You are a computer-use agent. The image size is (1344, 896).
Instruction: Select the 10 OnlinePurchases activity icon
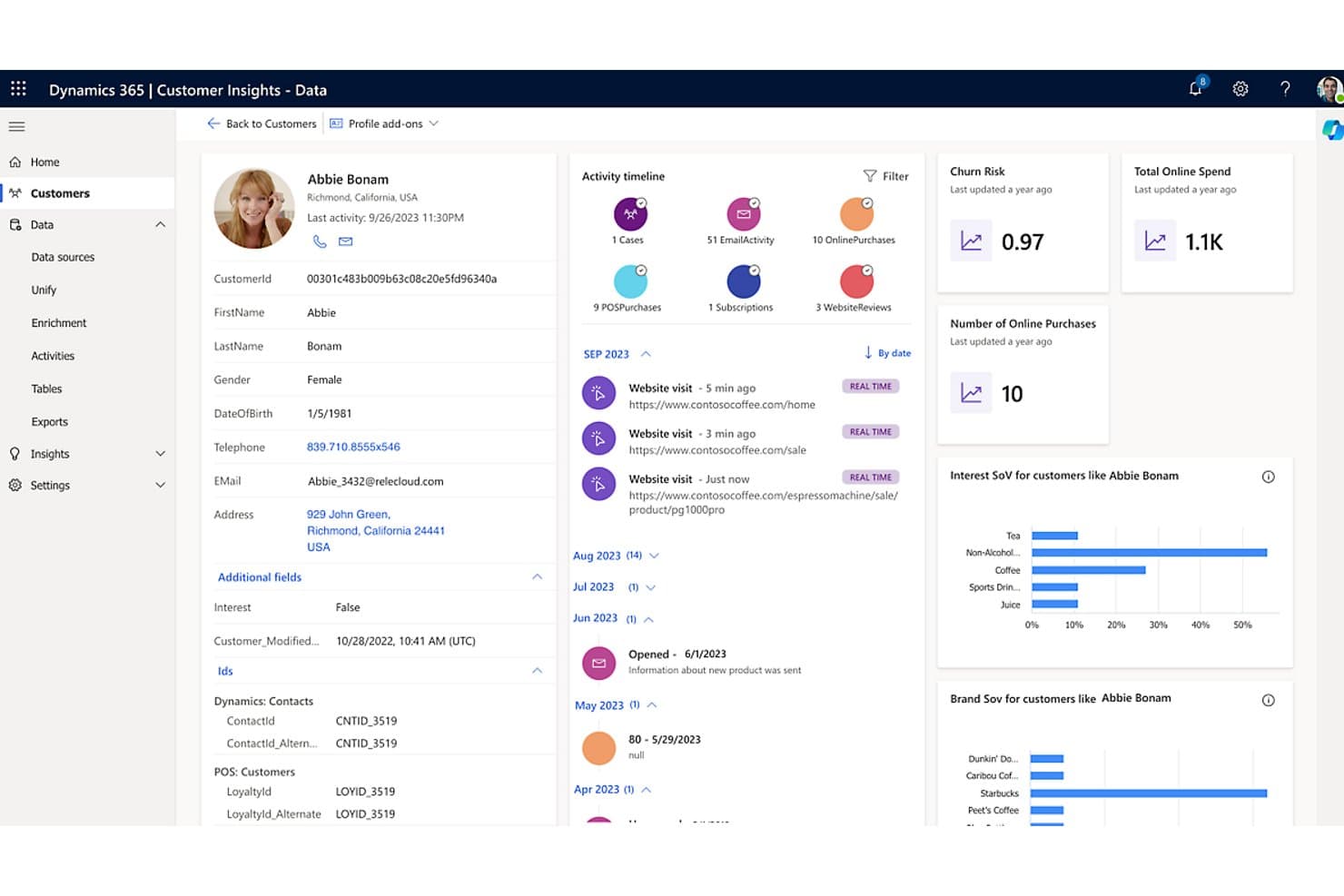pos(856,214)
